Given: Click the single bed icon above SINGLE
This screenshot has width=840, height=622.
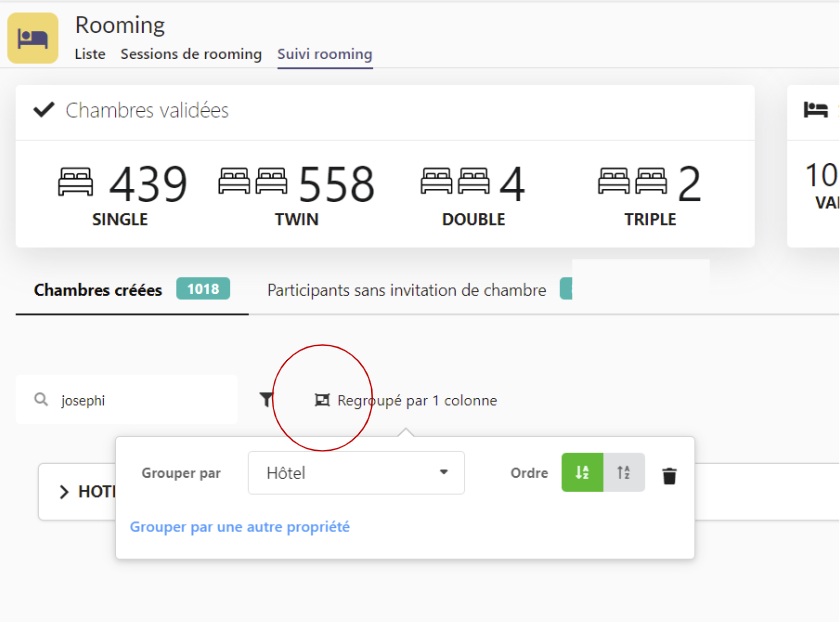Looking at the screenshot, I should tap(76, 183).
